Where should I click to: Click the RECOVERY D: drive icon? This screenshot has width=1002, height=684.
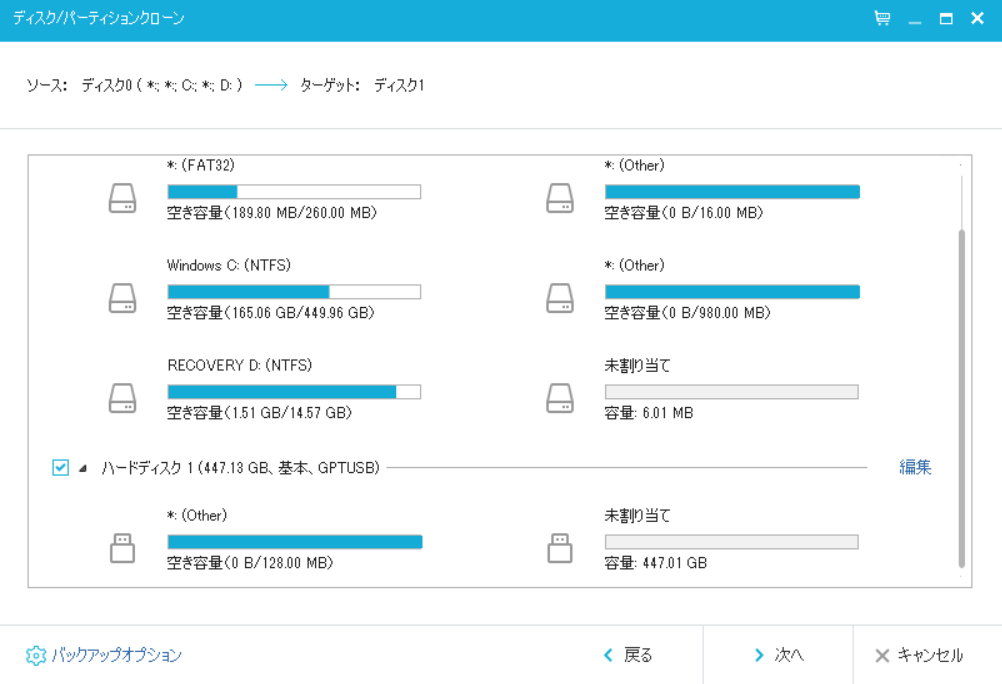(x=122, y=399)
